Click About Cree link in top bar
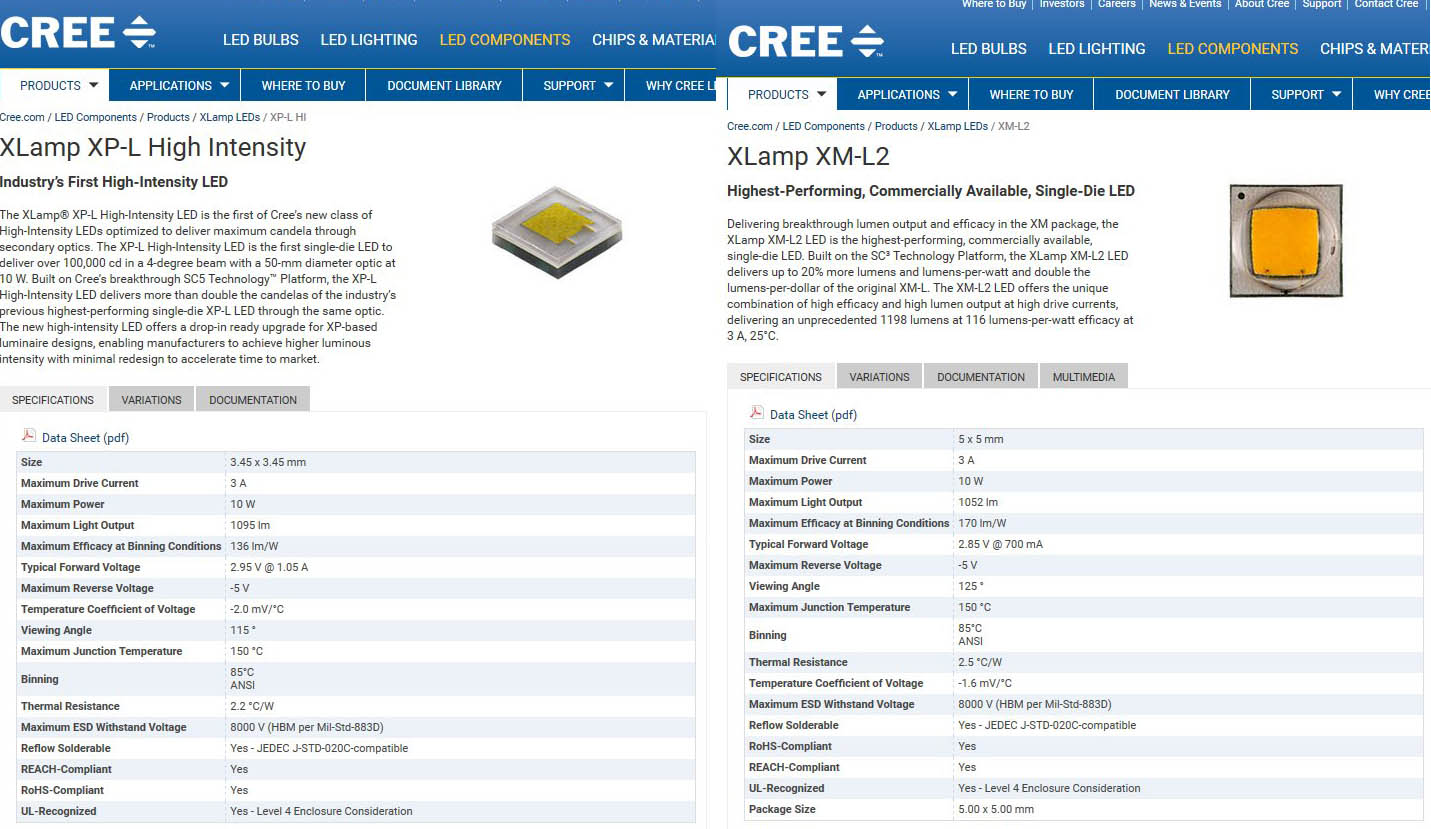Screen dimensions: 1431x829 [x=1262, y=4]
